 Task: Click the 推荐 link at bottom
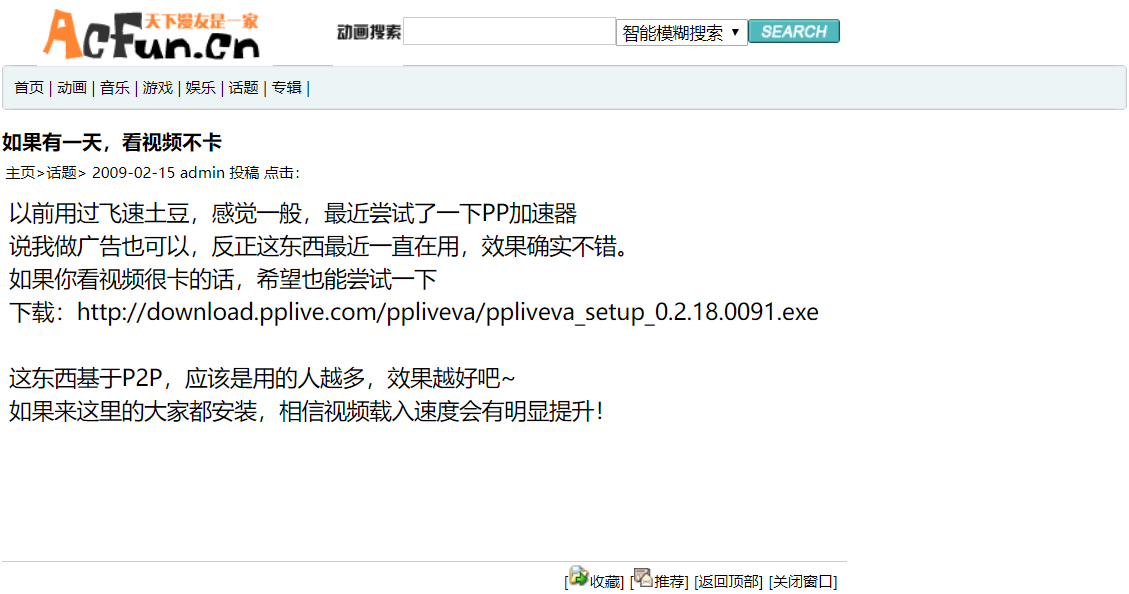(x=669, y=582)
